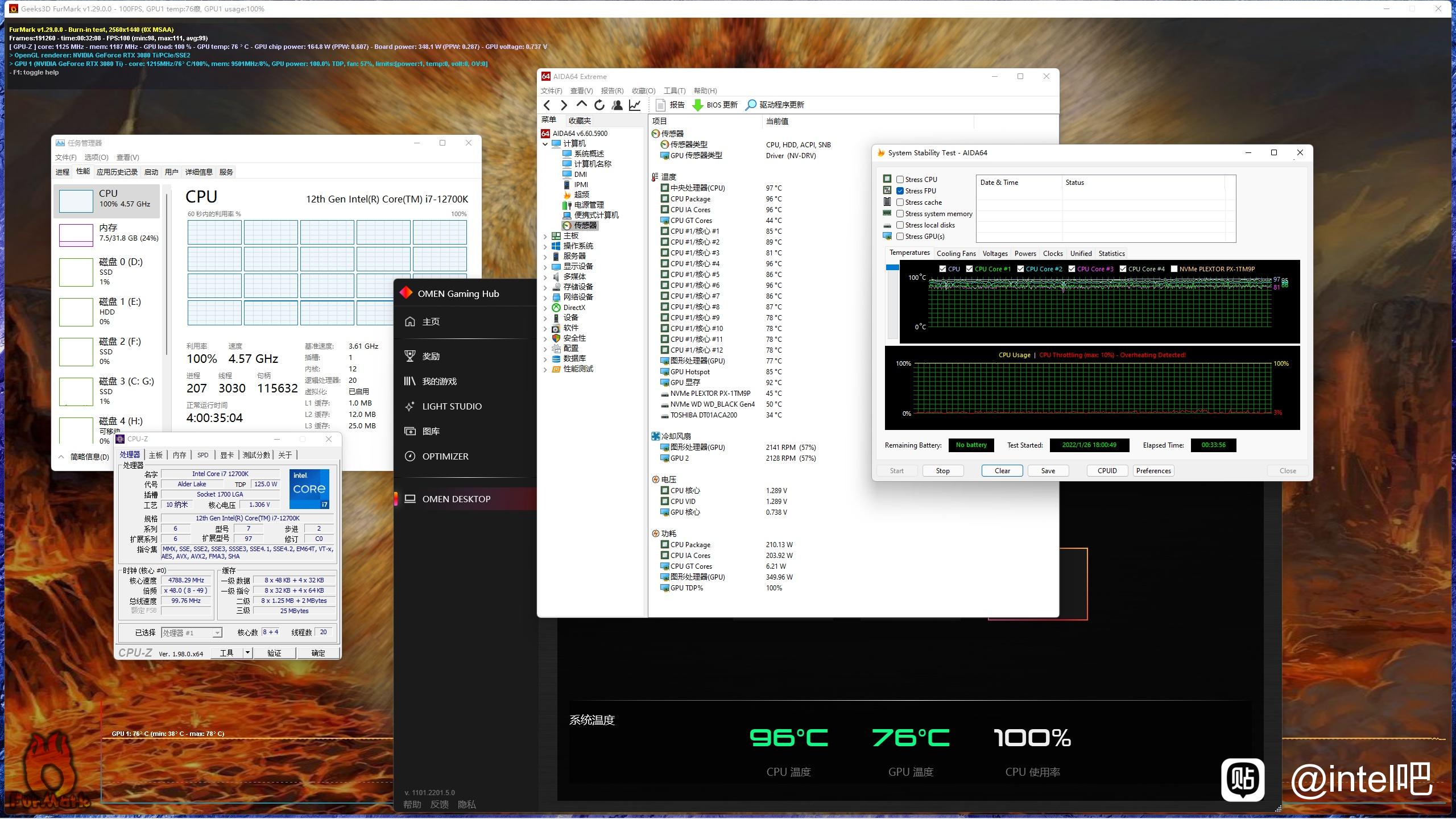The image size is (1456, 819).
Task: Click Clear button in stability test
Action: click(x=1002, y=471)
